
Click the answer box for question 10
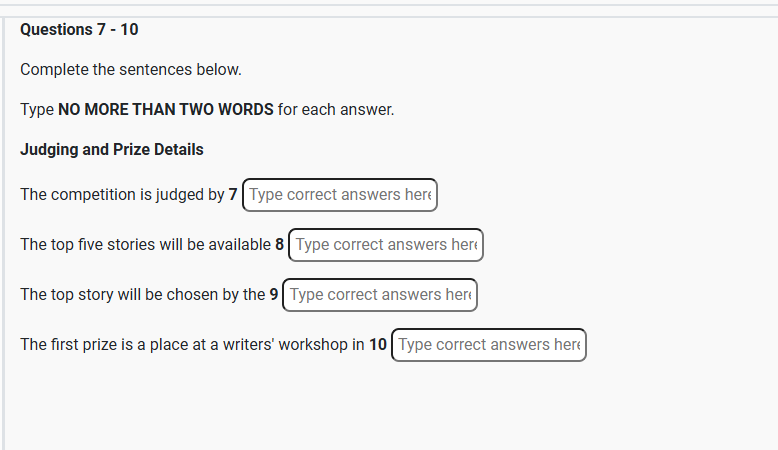[x=489, y=345]
